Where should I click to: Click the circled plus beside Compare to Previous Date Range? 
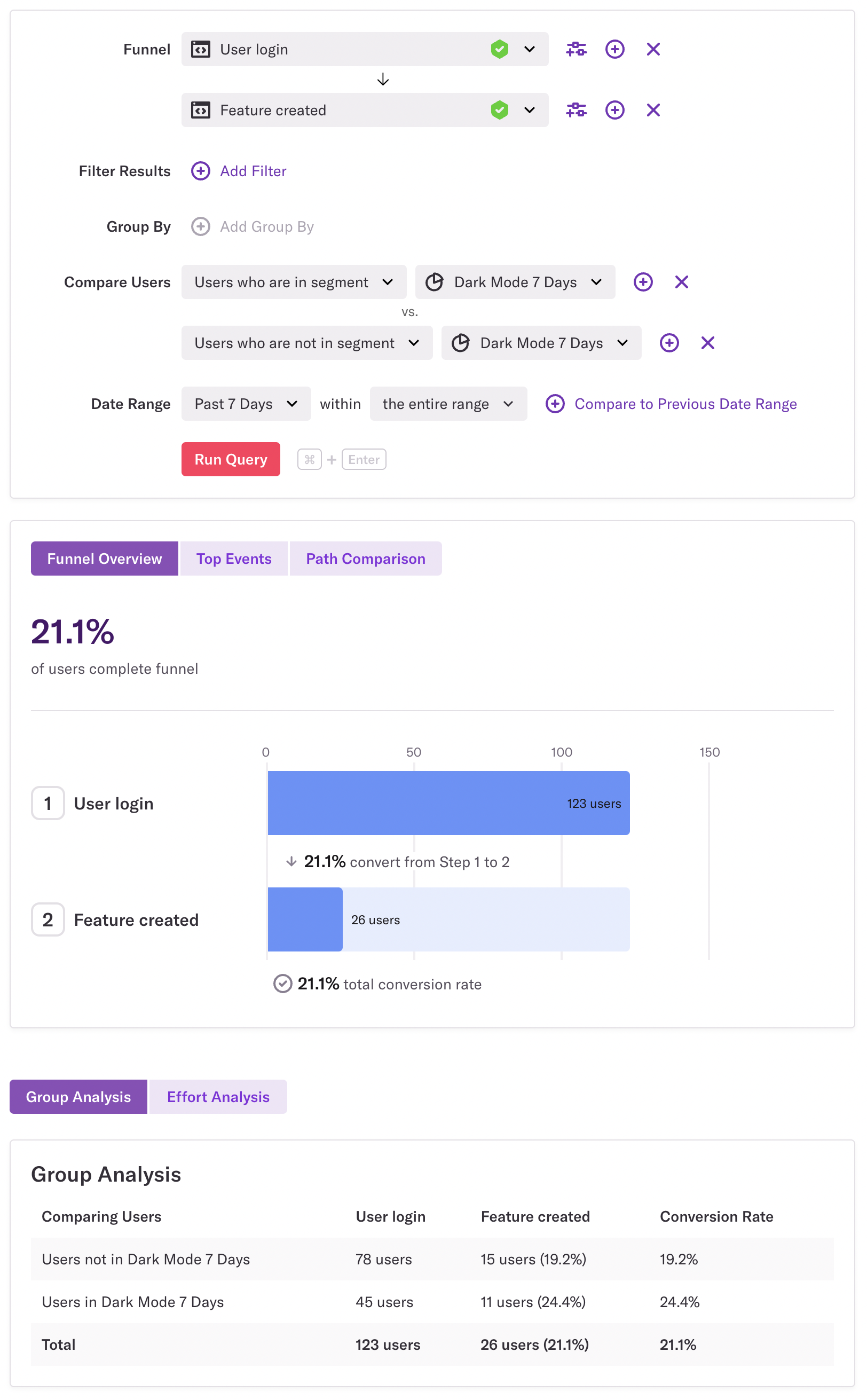[x=555, y=404]
